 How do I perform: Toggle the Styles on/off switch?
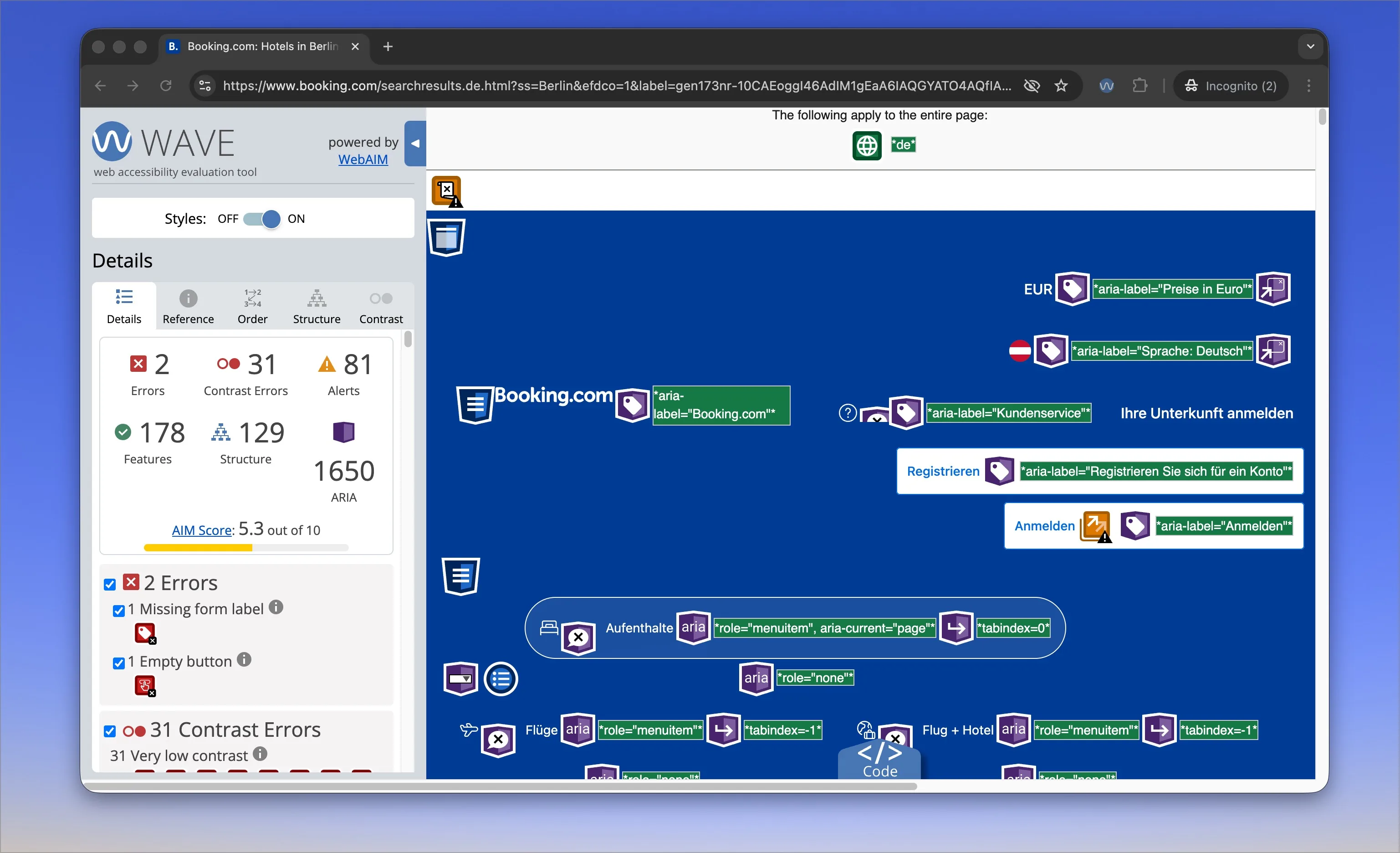click(x=262, y=219)
